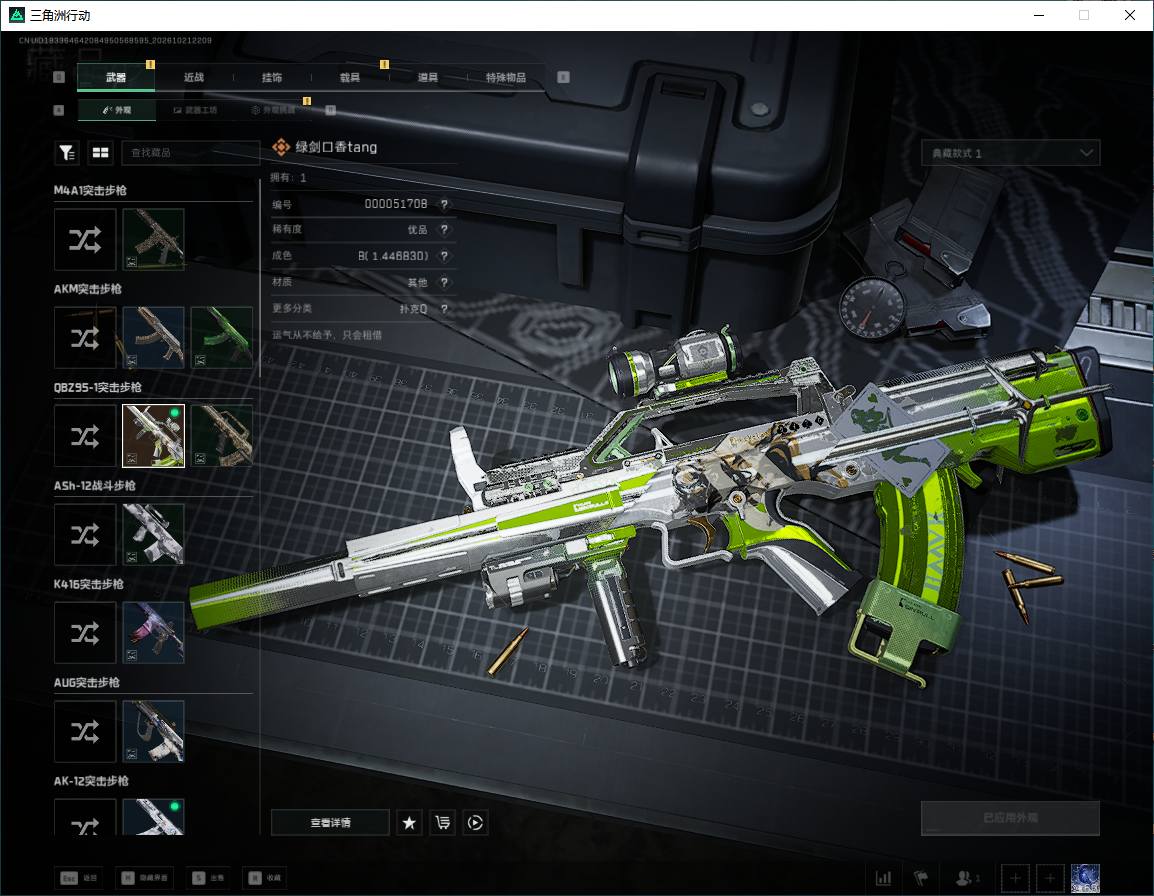Image resolution: width=1154 pixels, height=896 pixels.
Task: Click help icon next to 编号
Action: tap(444, 204)
